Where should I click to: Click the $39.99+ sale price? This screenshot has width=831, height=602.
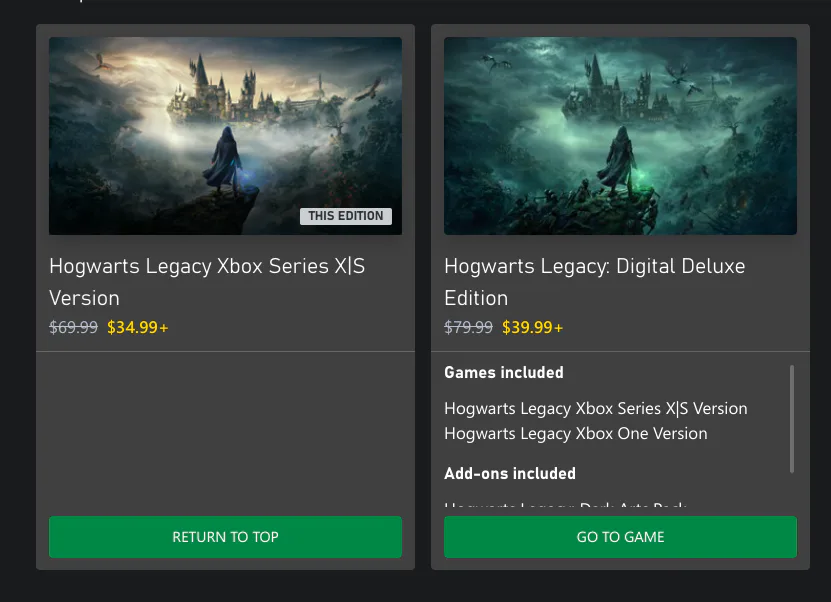coord(532,327)
